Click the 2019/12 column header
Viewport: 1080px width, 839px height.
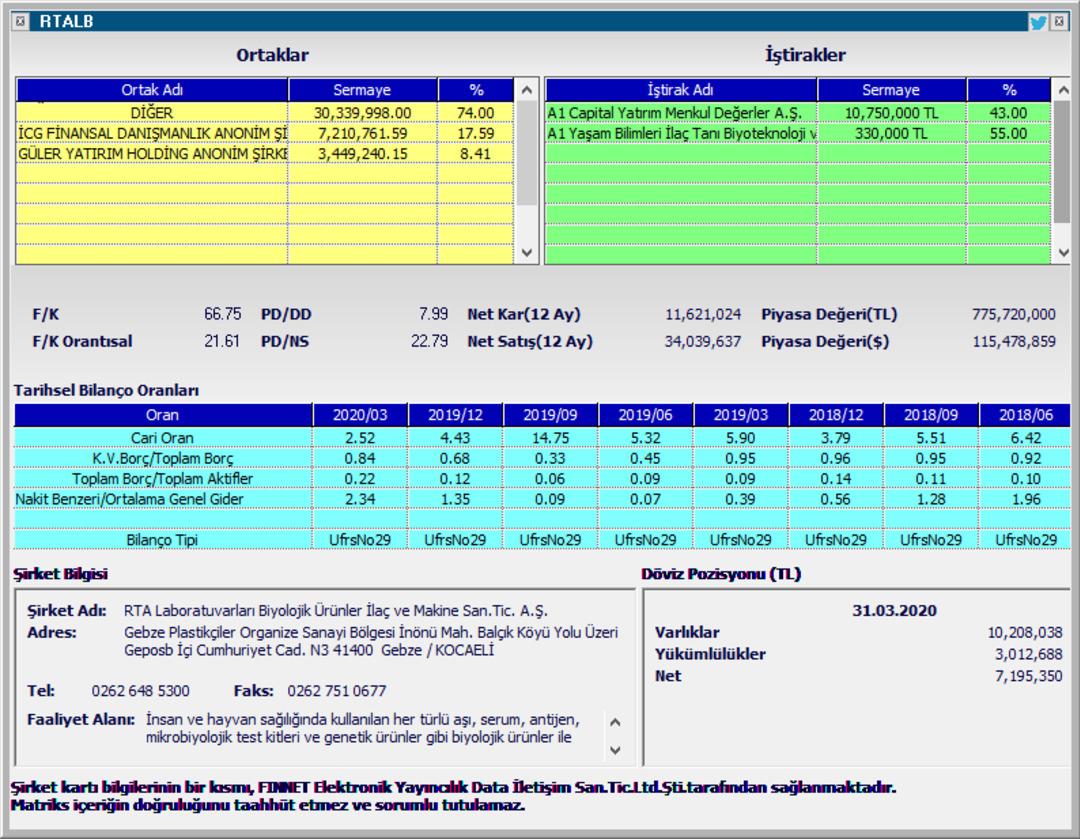pos(455,415)
